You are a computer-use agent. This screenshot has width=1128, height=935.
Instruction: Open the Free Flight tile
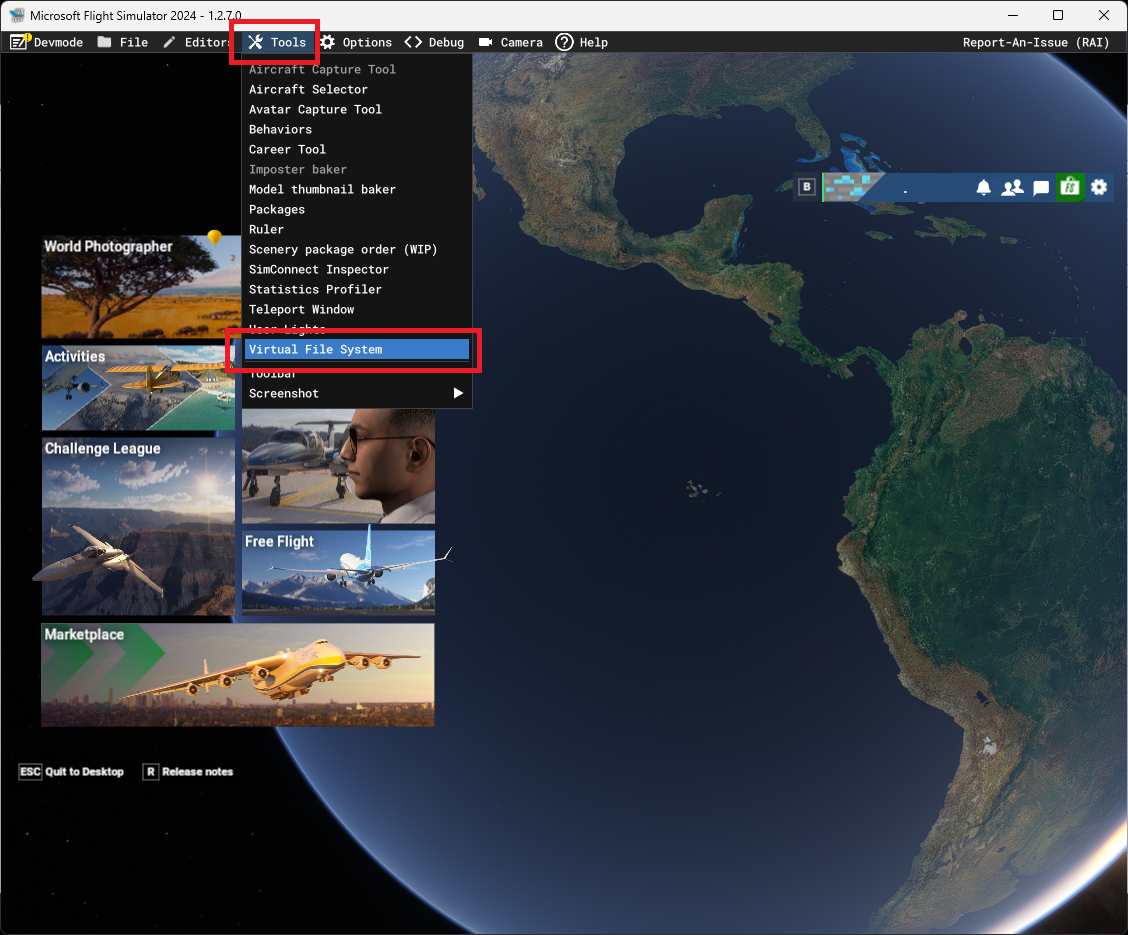pos(338,573)
